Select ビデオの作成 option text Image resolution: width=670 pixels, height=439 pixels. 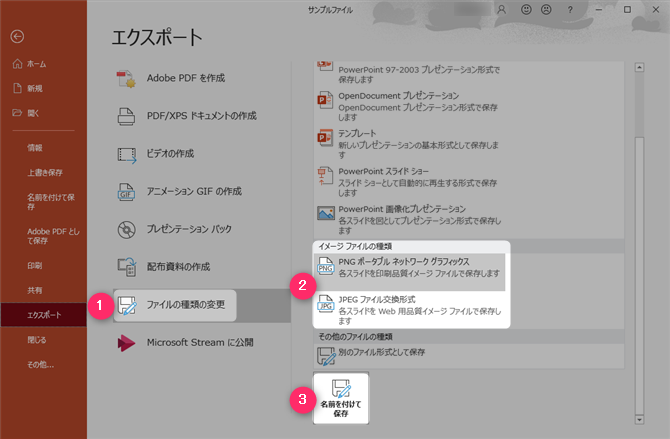point(170,153)
